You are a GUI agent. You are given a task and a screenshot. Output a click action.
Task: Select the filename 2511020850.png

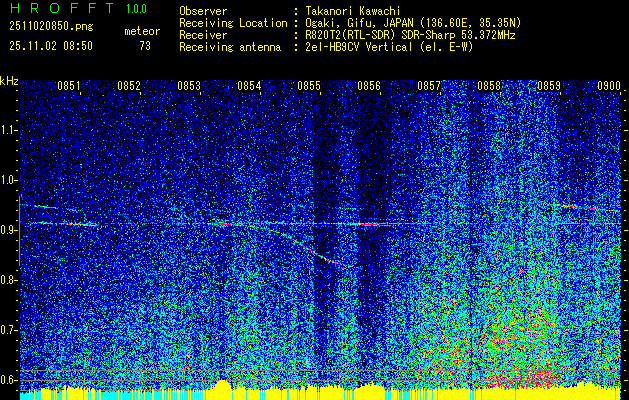pyautogui.click(x=51, y=26)
